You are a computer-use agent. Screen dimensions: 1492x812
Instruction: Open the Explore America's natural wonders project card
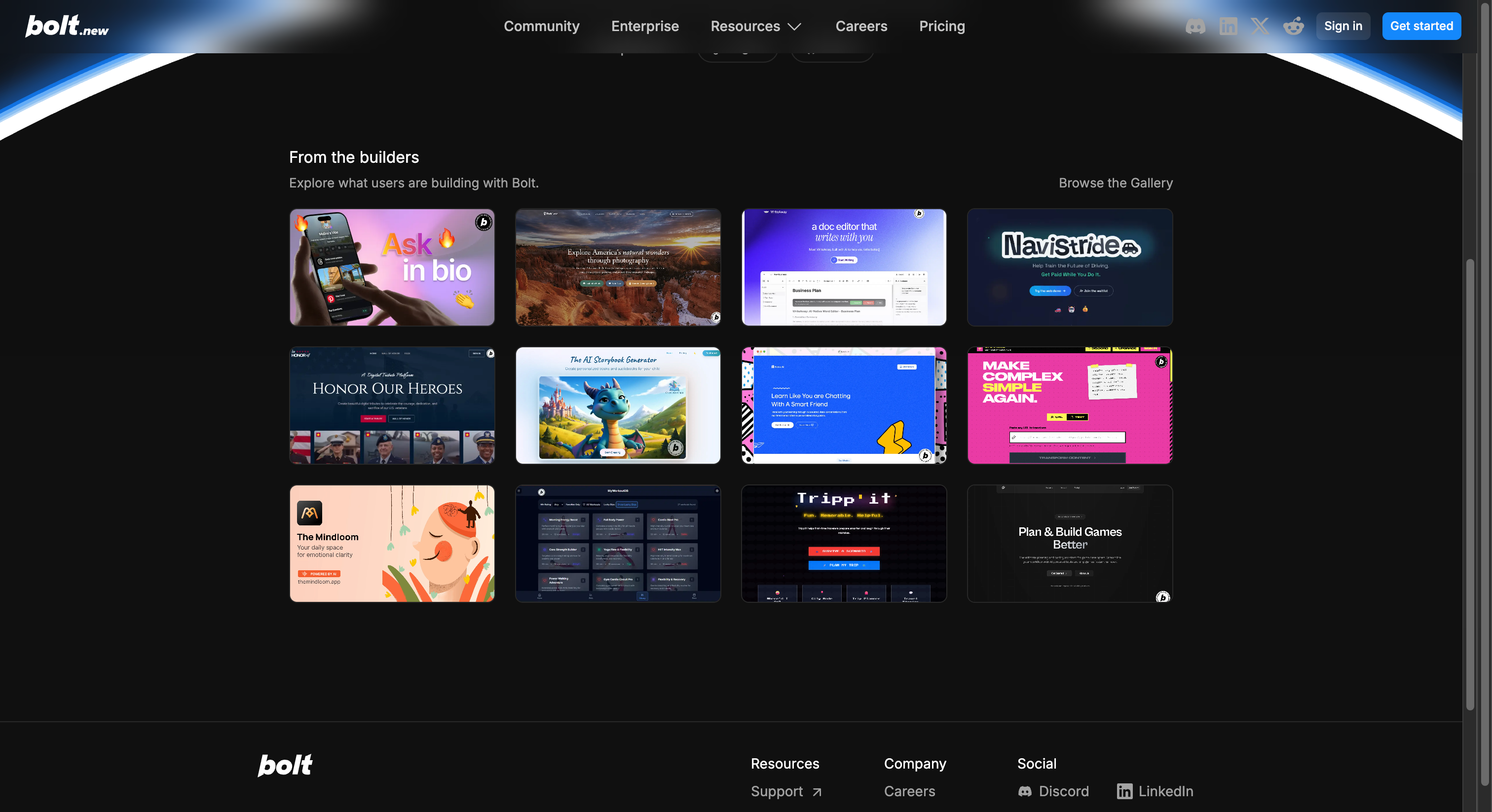[x=618, y=267]
